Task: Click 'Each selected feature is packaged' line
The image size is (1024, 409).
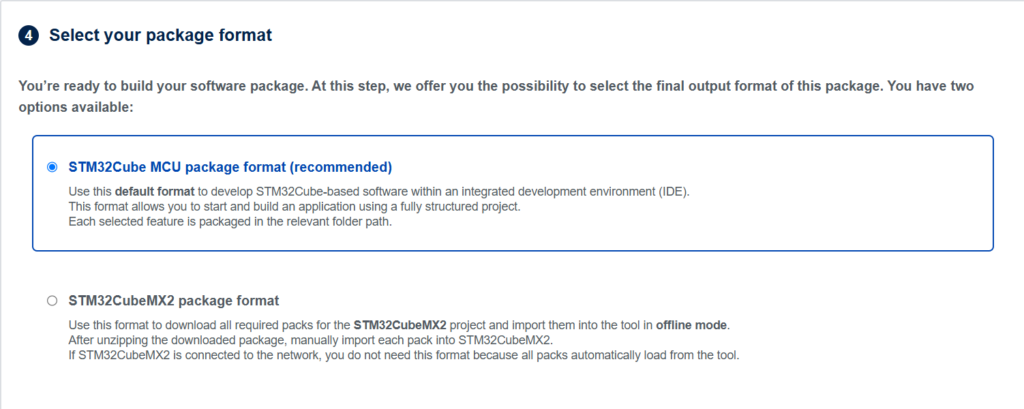Action: pyautogui.click(x=231, y=221)
